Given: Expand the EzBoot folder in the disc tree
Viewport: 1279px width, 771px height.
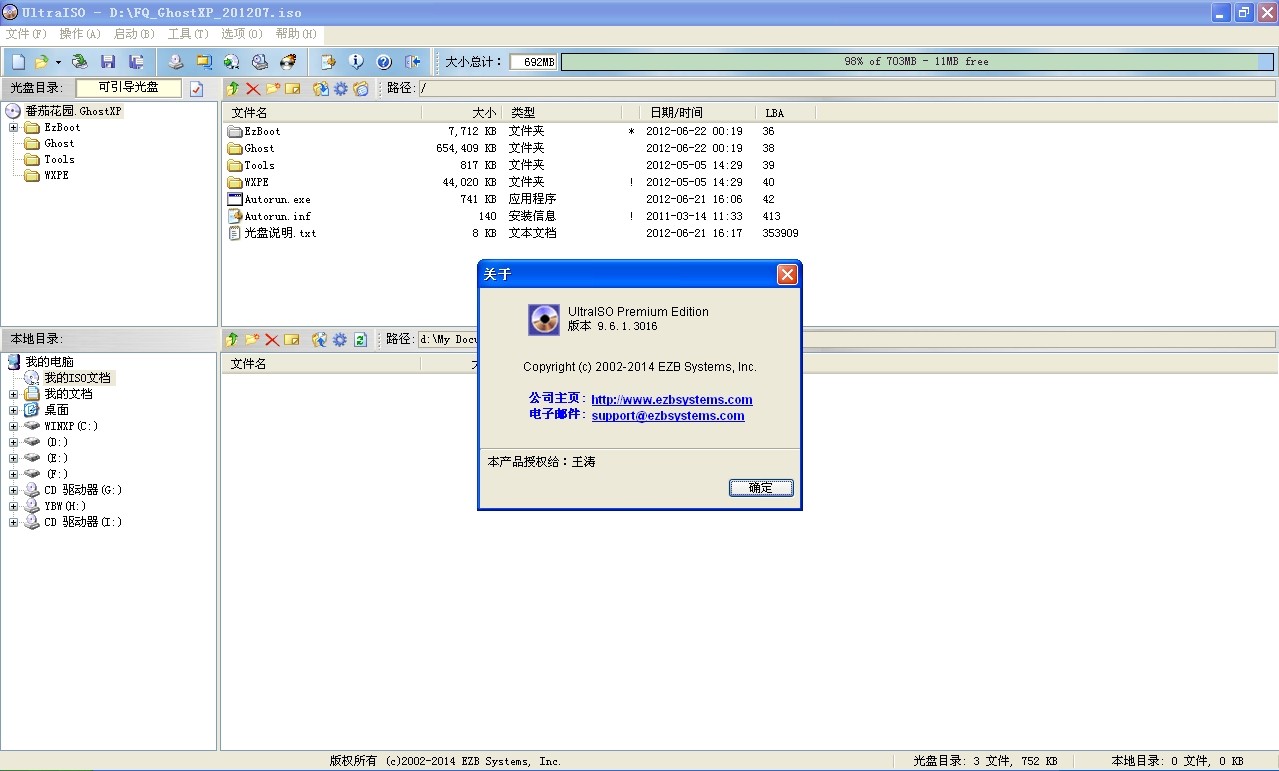Looking at the screenshot, I should (x=13, y=128).
